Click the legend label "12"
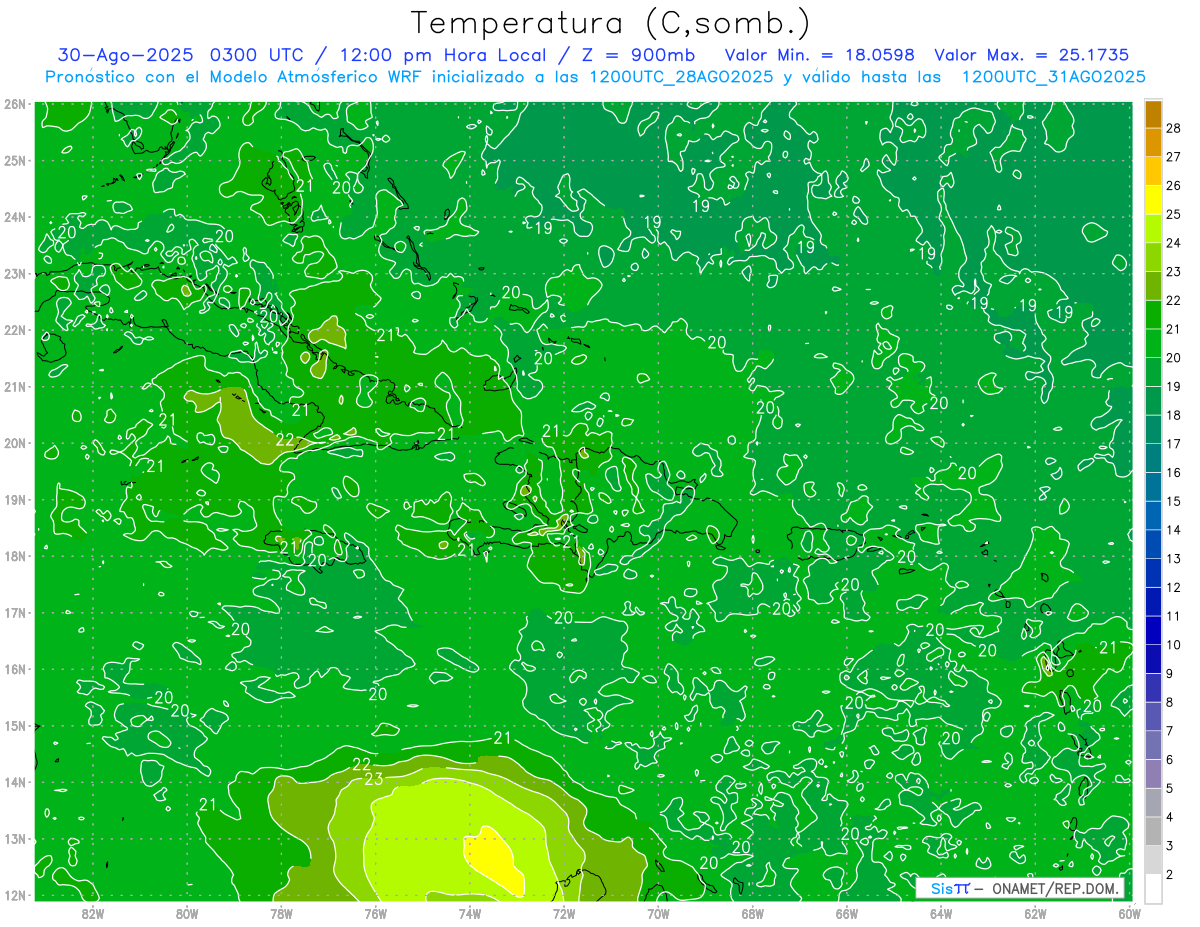The height and width of the screenshot is (927, 1200). tap(1173, 587)
